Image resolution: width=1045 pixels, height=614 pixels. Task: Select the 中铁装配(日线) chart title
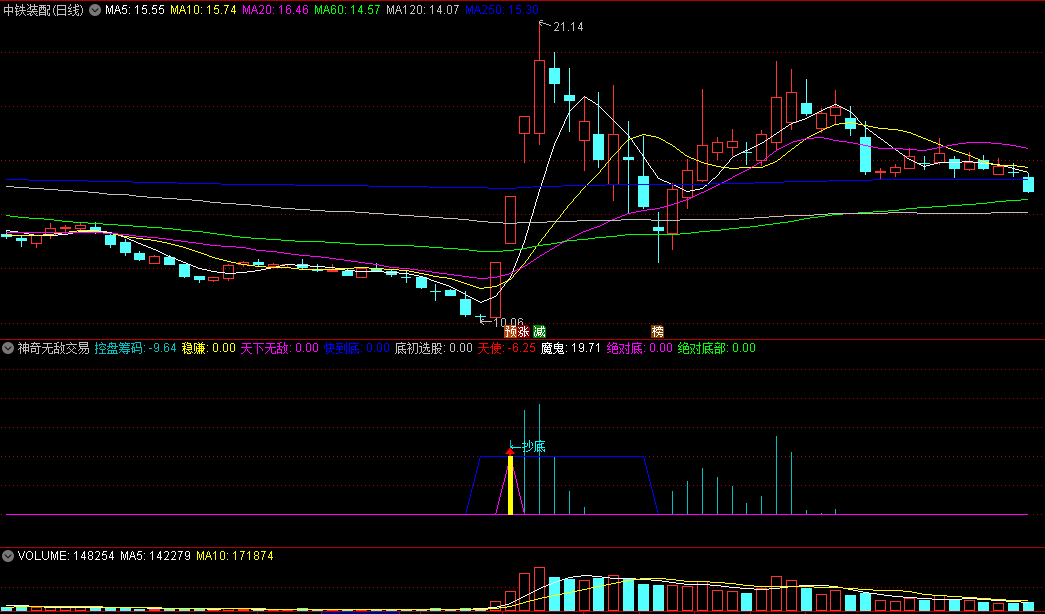click(x=44, y=11)
